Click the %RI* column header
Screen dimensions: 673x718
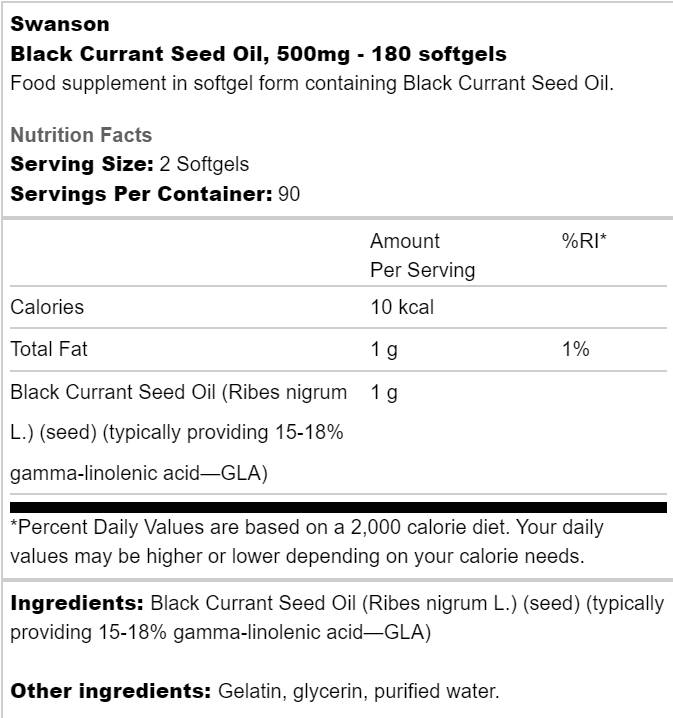pyautogui.click(x=585, y=241)
